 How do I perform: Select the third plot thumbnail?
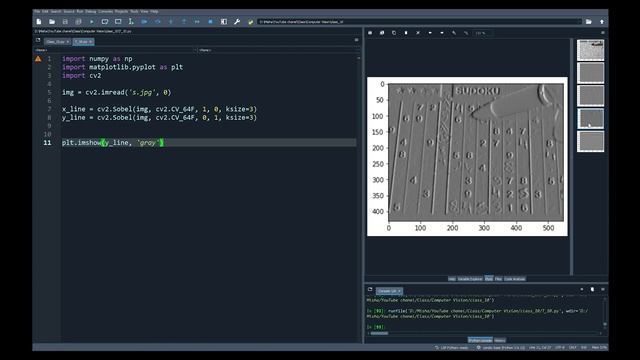(591, 96)
